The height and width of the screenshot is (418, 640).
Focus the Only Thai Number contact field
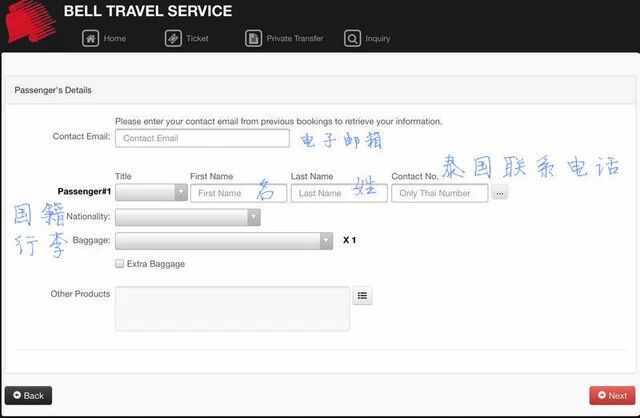(440, 193)
